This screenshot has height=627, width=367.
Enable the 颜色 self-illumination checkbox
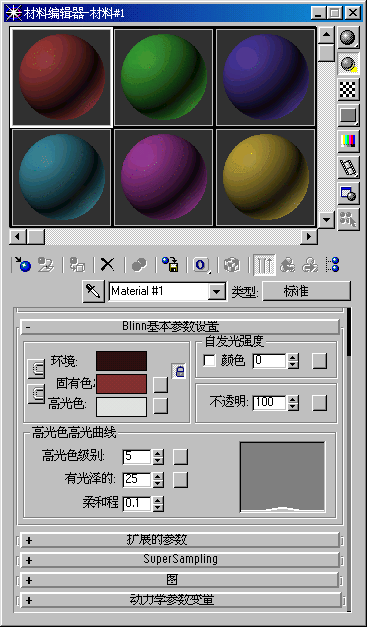[209, 361]
